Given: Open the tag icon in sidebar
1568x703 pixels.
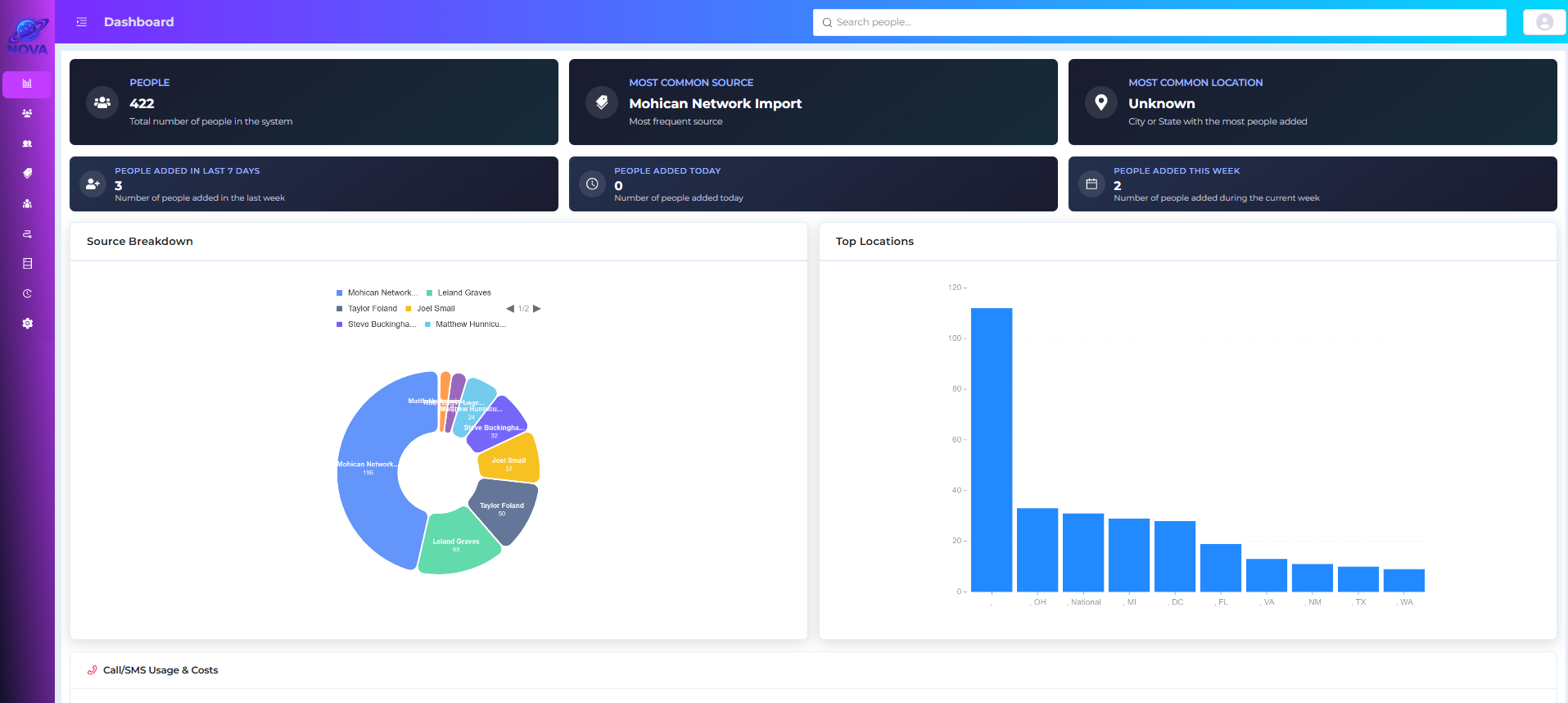Looking at the screenshot, I should [27, 173].
